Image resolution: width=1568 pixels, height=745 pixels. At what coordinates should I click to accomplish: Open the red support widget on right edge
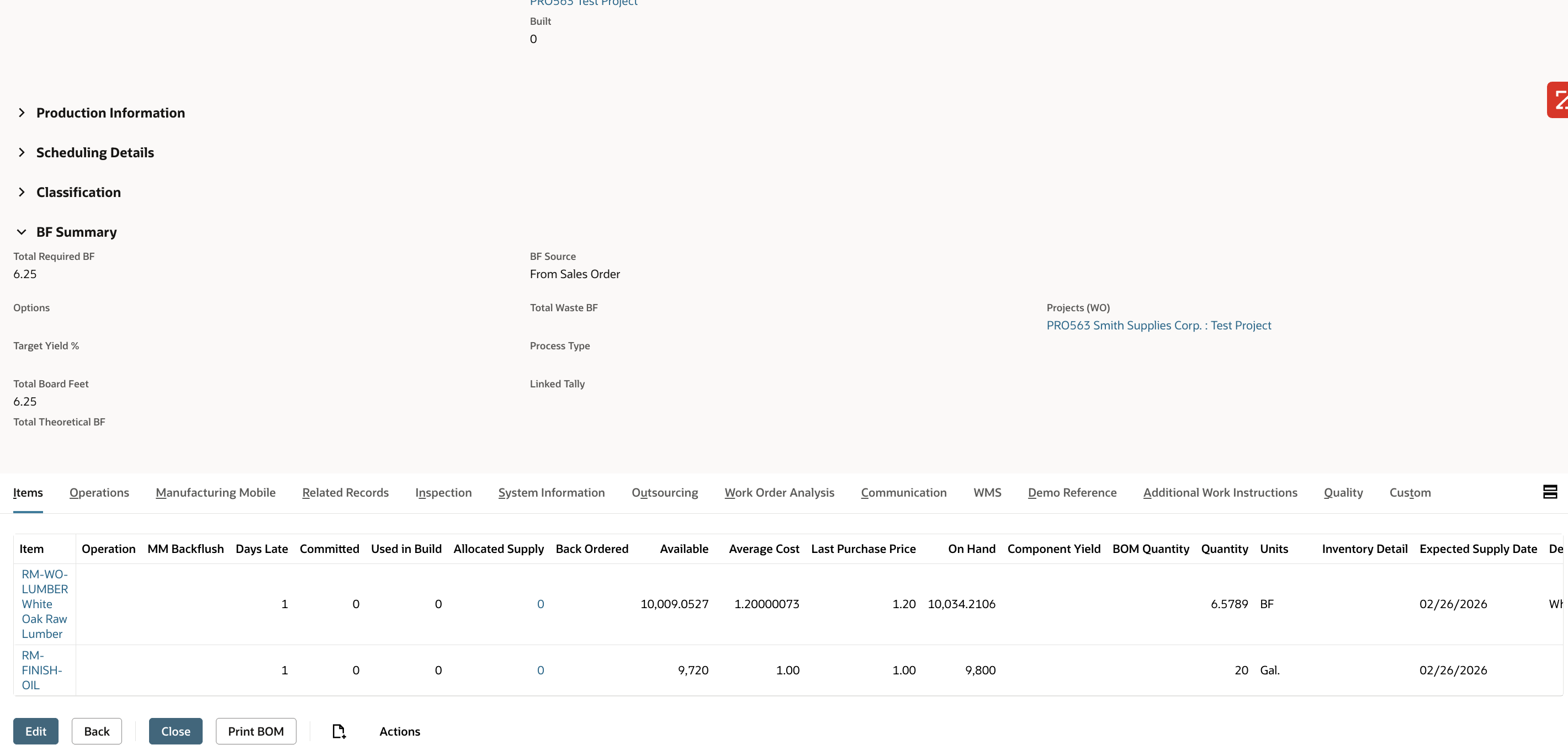(1559, 99)
